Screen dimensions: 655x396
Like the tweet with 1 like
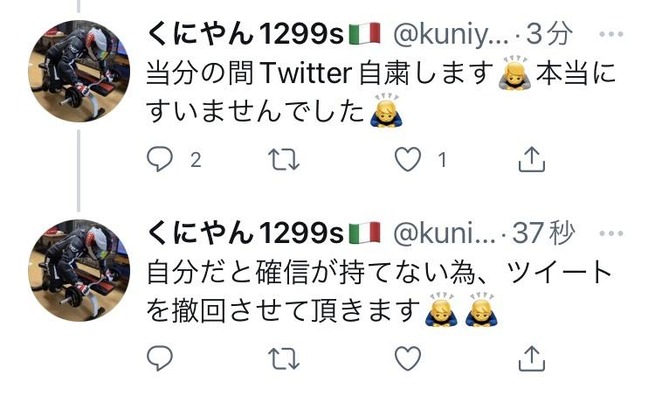tap(408, 160)
